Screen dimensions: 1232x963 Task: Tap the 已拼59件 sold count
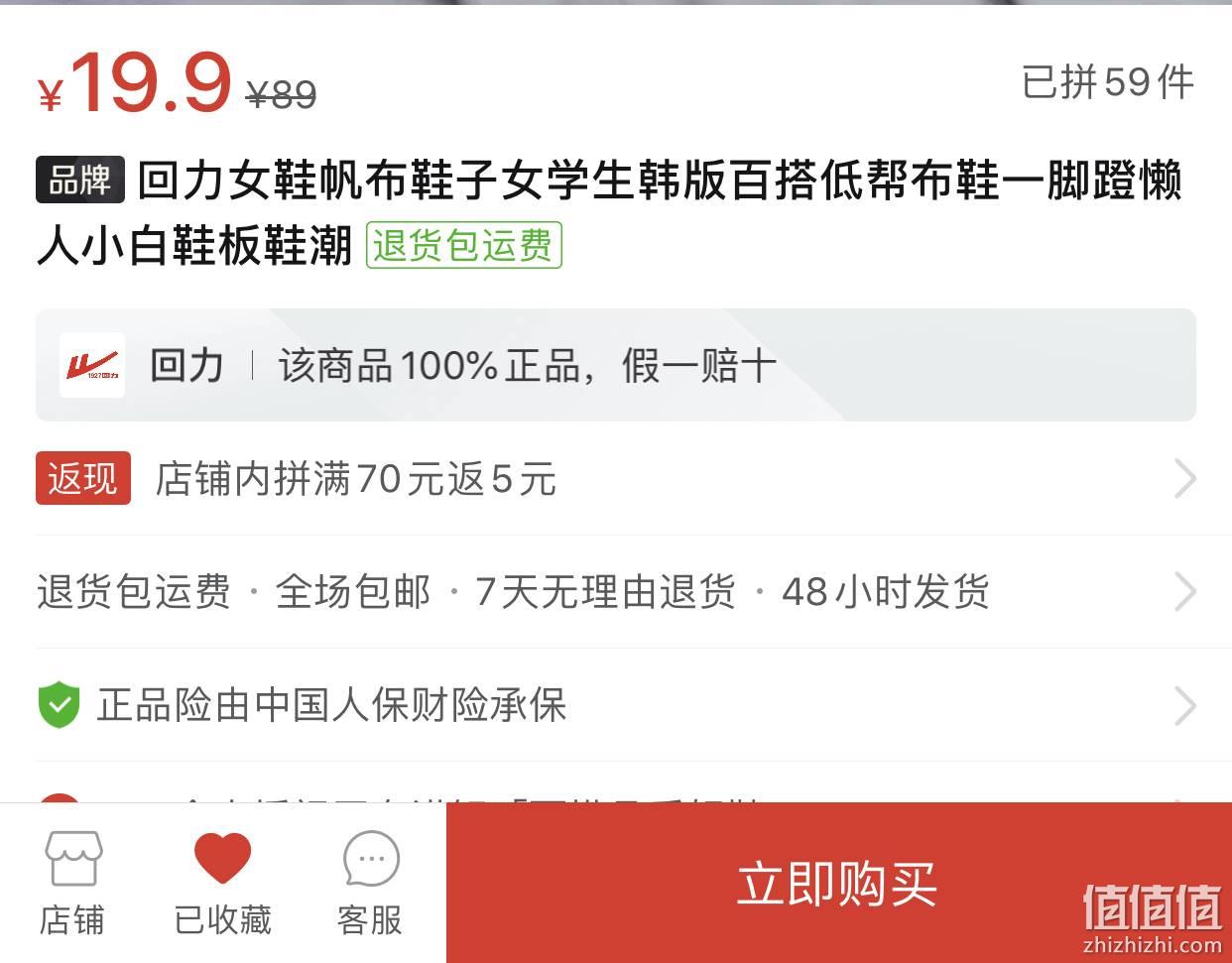(x=1108, y=82)
